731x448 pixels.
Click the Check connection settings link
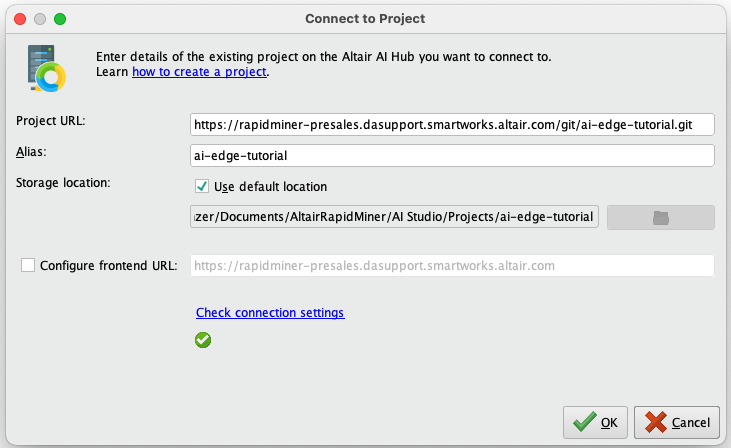(270, 313)
